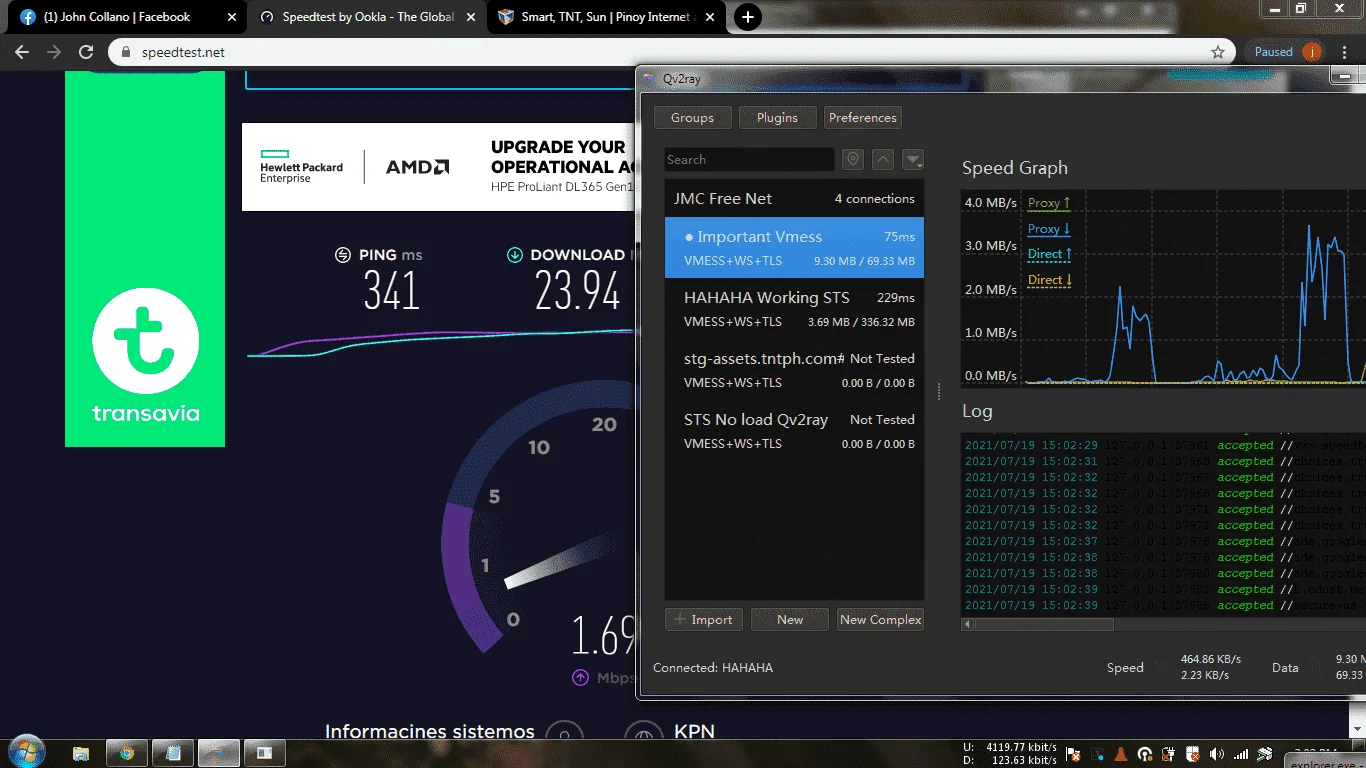Bookmark this page with the star icon
The width and height of the screenshot is (1366, 768).
1217,52
